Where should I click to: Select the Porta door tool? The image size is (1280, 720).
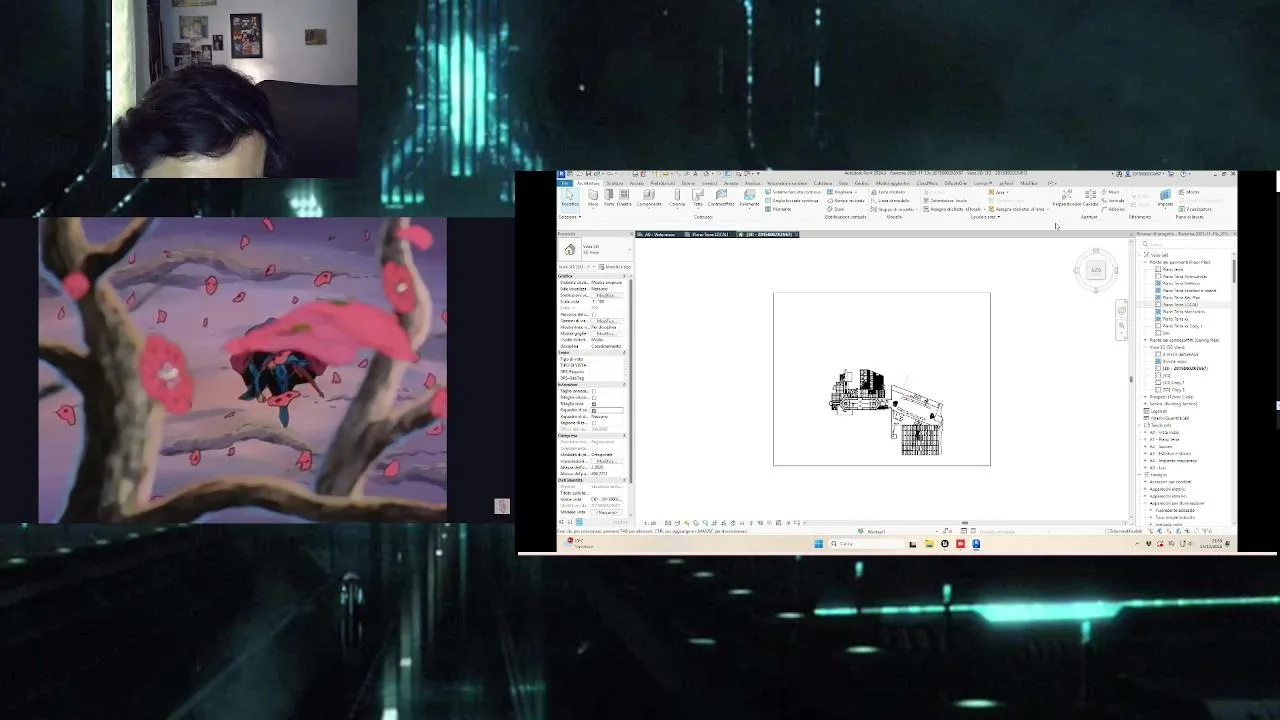click(x=608, y=197)
